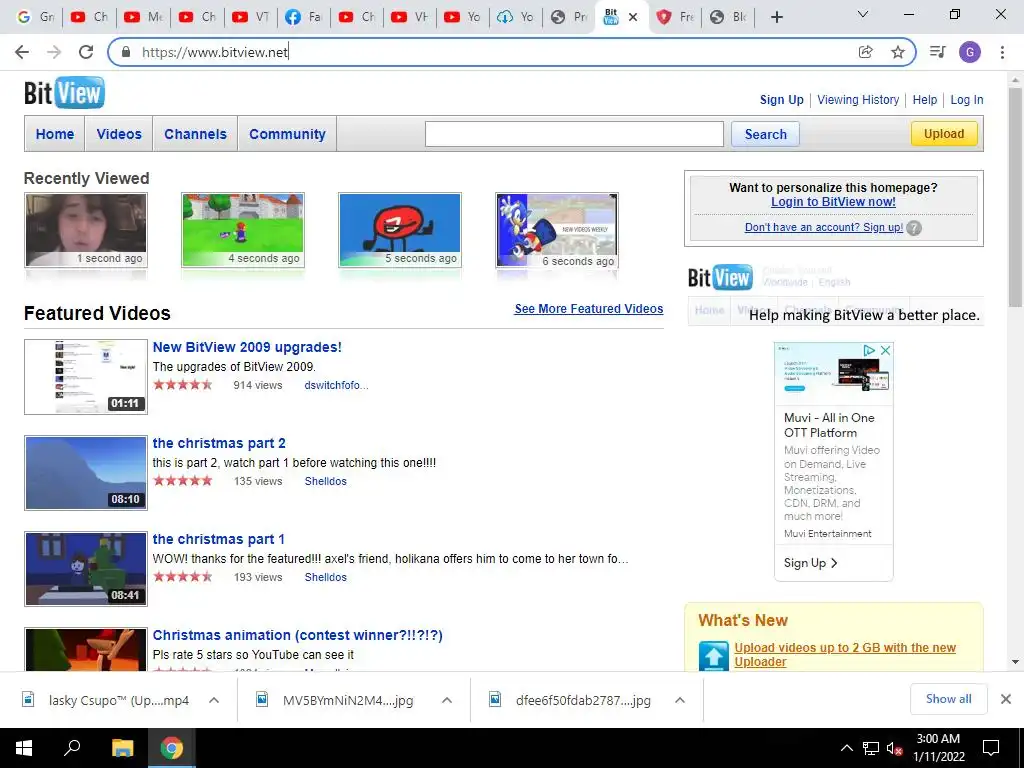Open dswitchfofo channel link
Screen dimensions: 1024x768
point(336,385)
